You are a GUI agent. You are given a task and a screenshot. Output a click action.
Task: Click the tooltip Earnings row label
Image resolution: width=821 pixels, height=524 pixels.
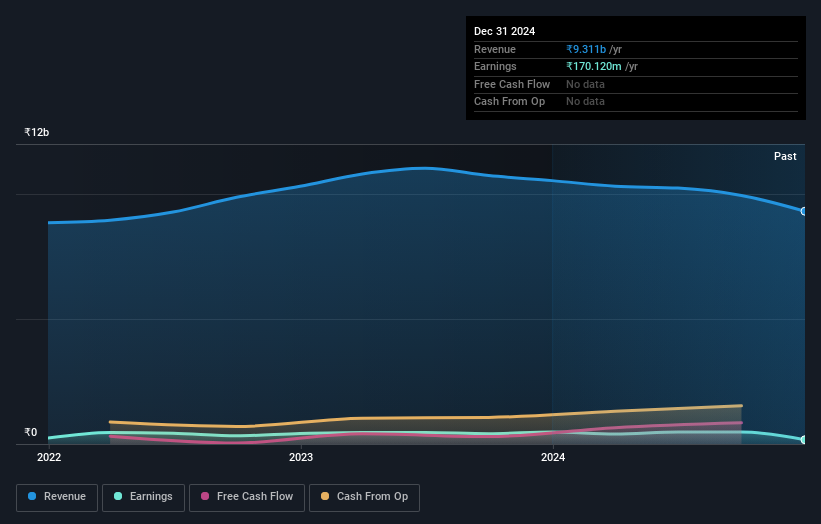click(x=495, y=66)
